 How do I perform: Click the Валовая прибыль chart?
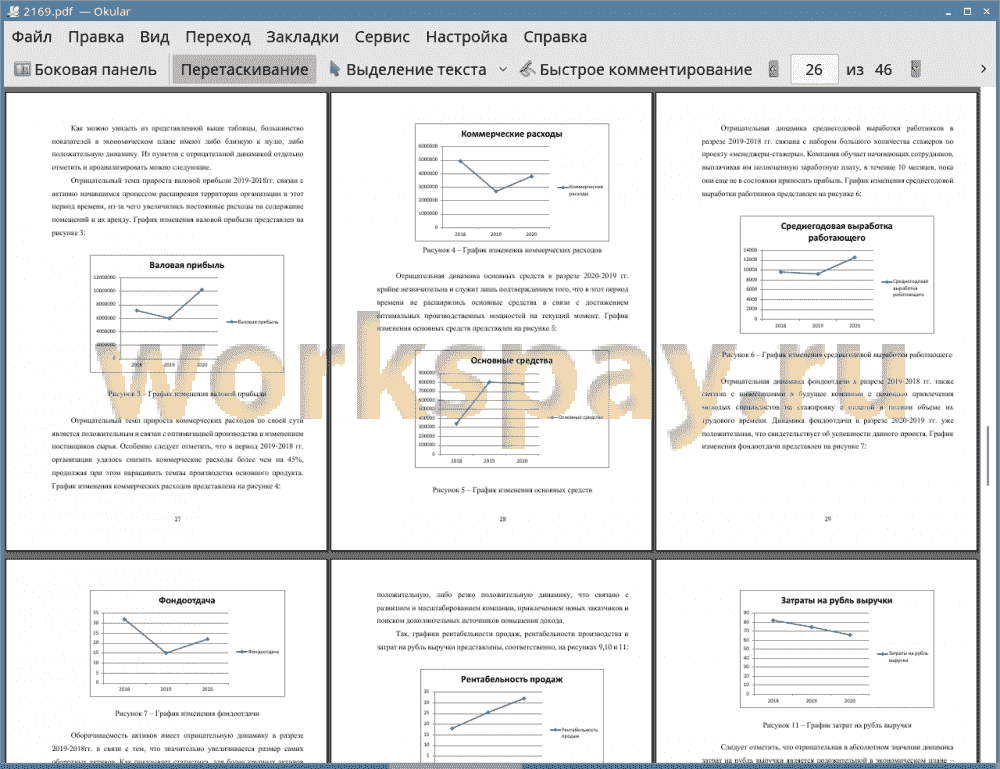pos(187,314)
